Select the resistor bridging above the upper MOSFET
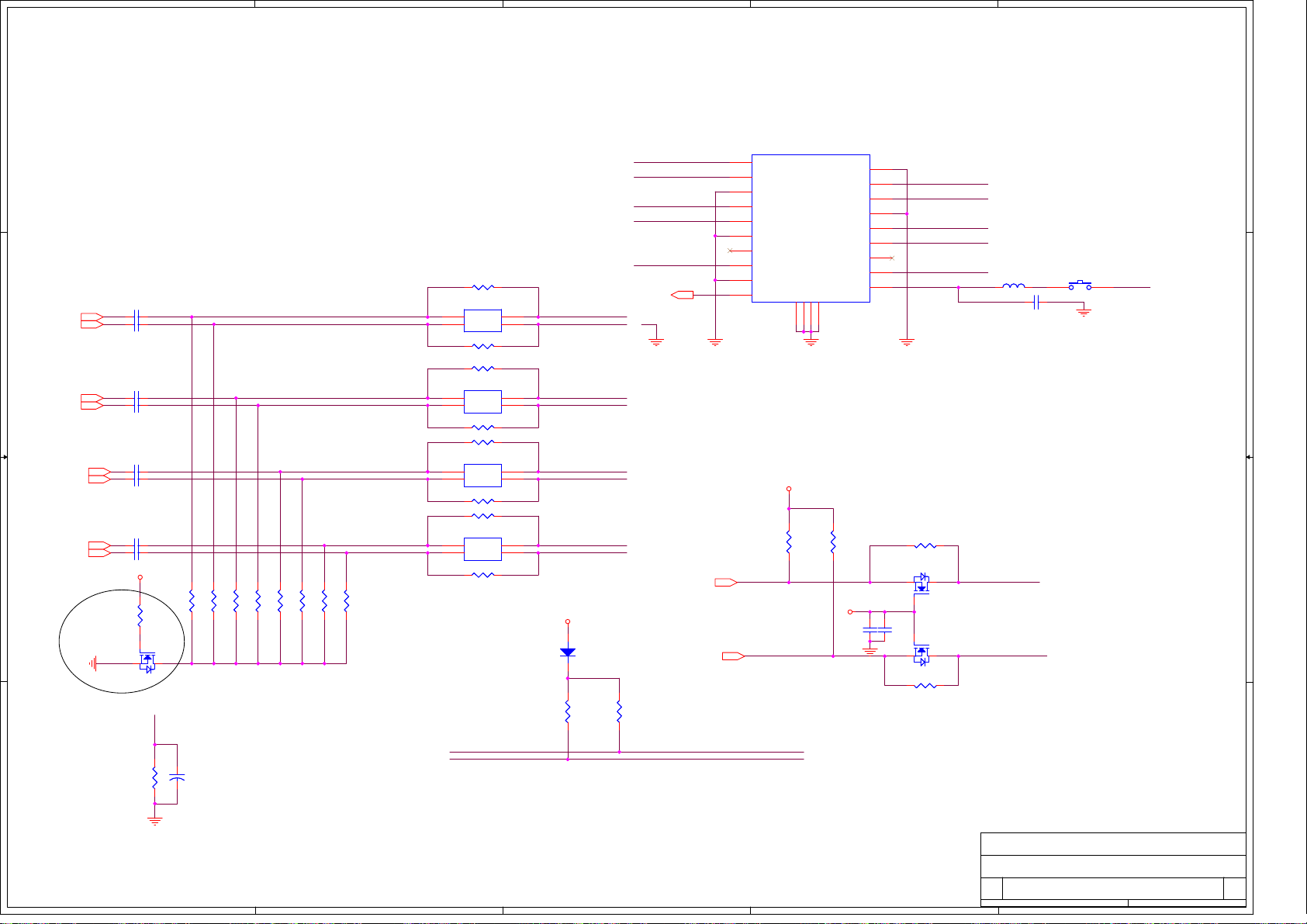Viewport: 1307px width, 924px height. (925, 546)
